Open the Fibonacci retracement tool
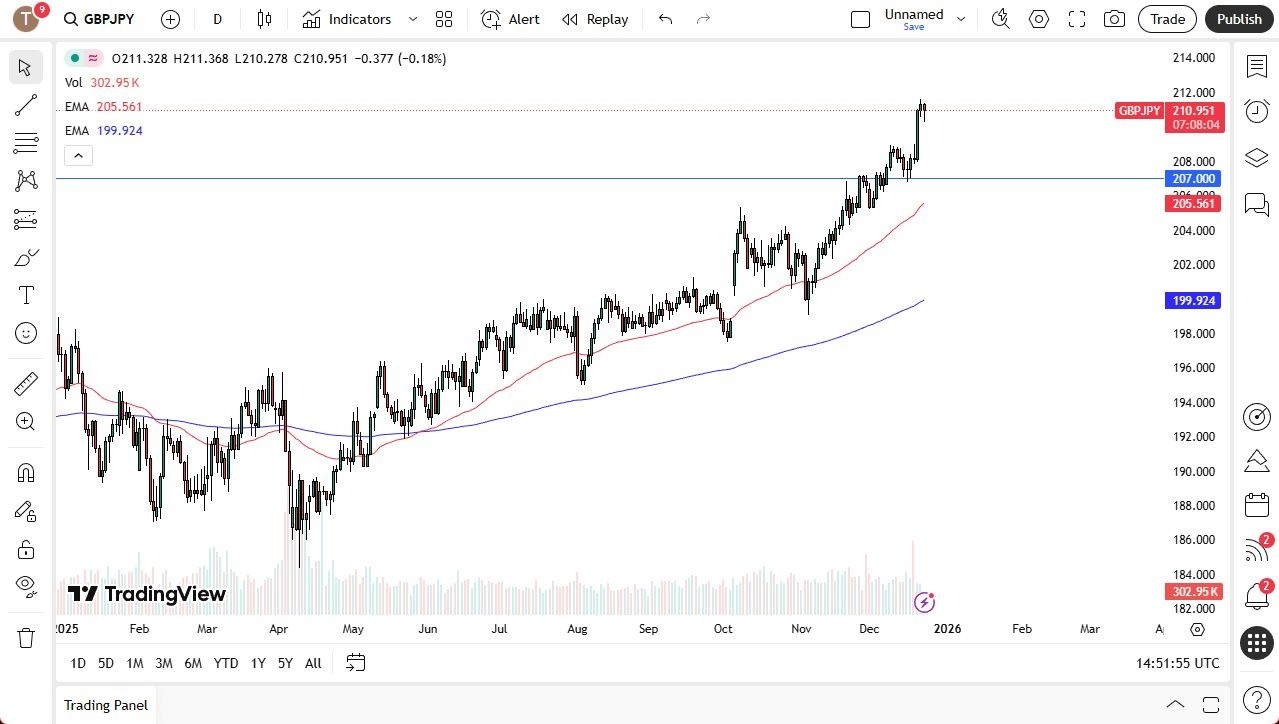 coord(26,143)
